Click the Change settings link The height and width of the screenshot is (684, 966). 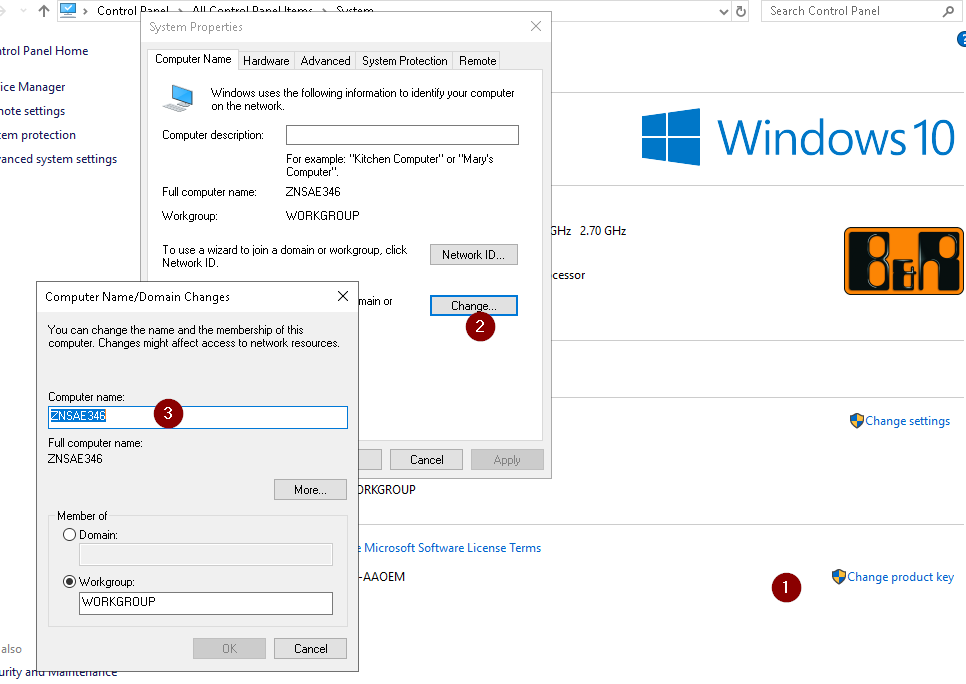[x=907, y=421]
